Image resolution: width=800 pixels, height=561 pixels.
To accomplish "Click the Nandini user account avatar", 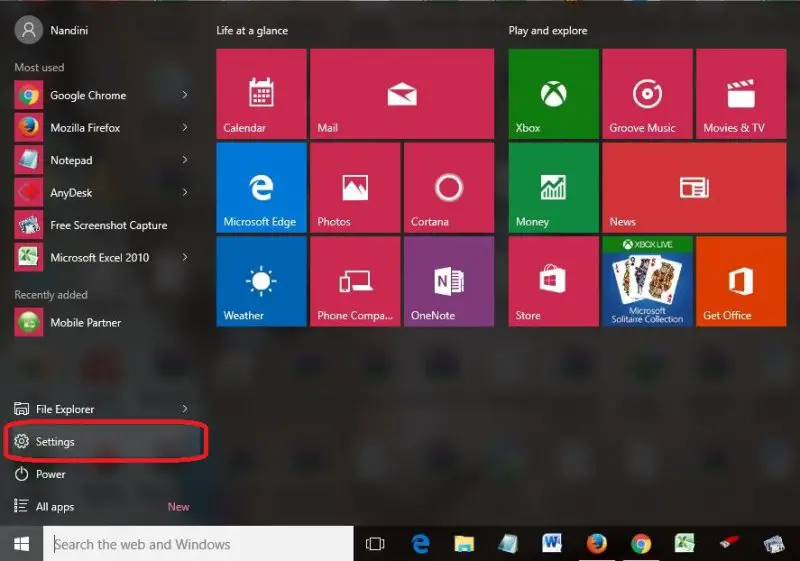I will [x=29, y=30].
